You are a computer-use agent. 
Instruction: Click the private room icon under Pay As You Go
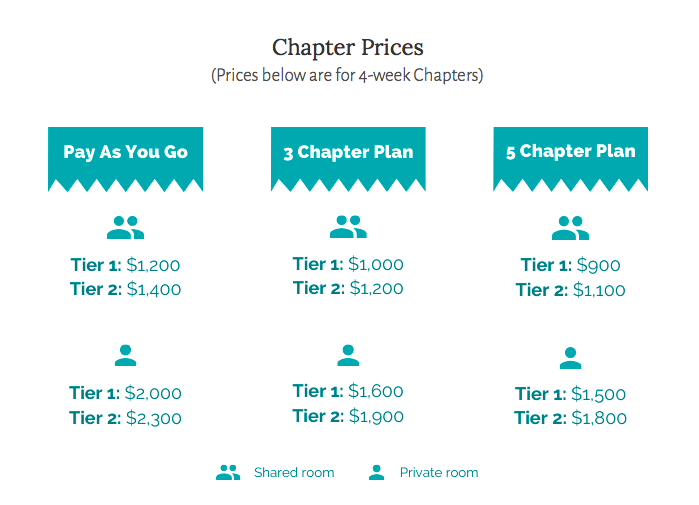pyautogui.click(x=125, y=355)
